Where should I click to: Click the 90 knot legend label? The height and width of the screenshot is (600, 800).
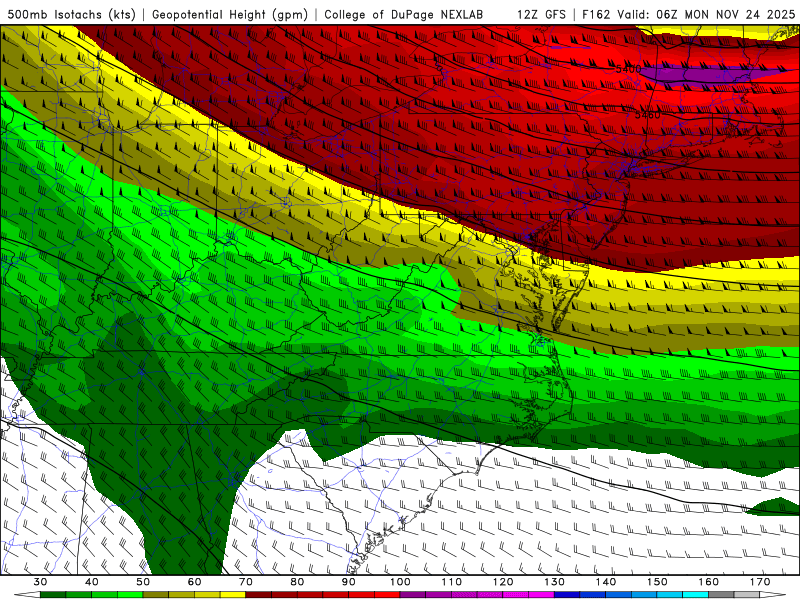(349, 582)
